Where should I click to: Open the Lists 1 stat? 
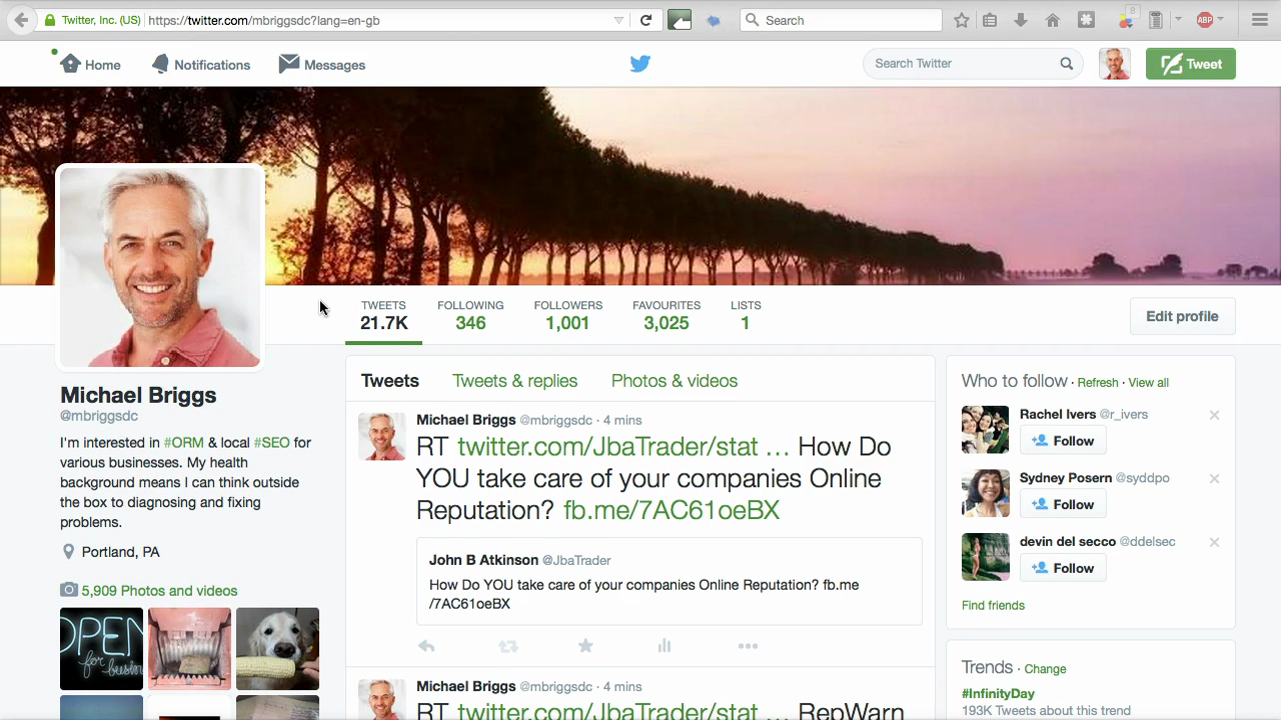(745, 315)
